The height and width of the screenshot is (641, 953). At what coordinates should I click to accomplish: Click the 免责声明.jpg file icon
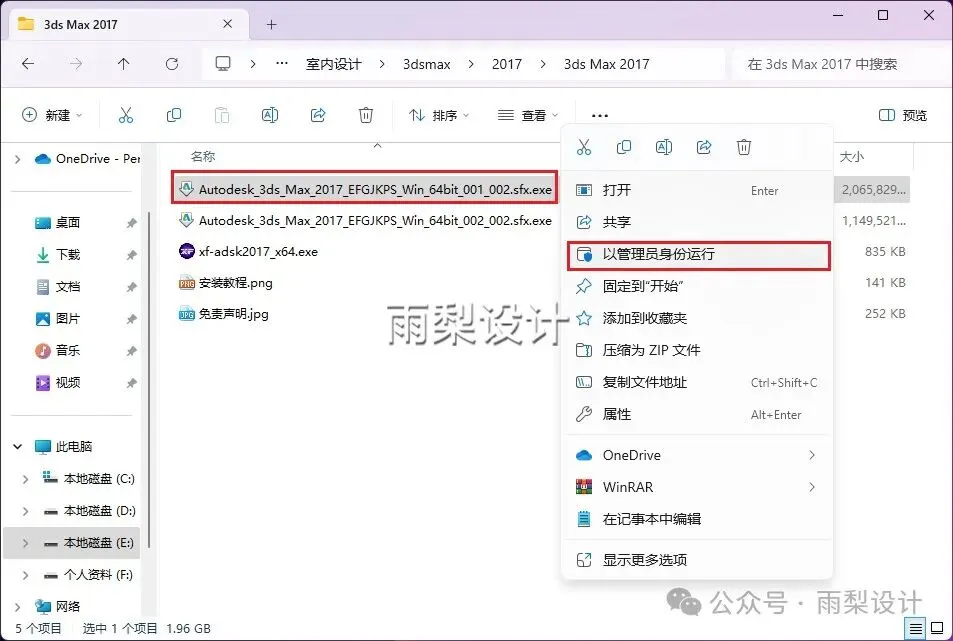tap(187, 314)
